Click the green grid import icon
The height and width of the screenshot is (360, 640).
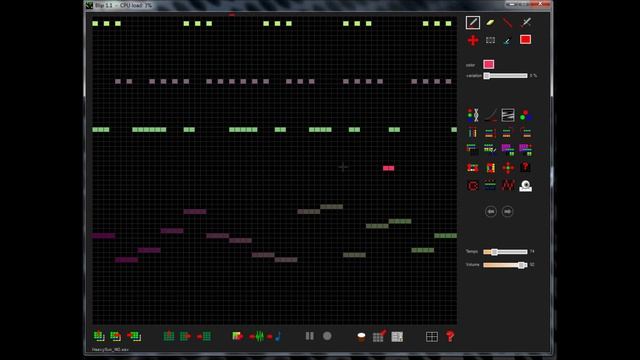click(169, 336)
